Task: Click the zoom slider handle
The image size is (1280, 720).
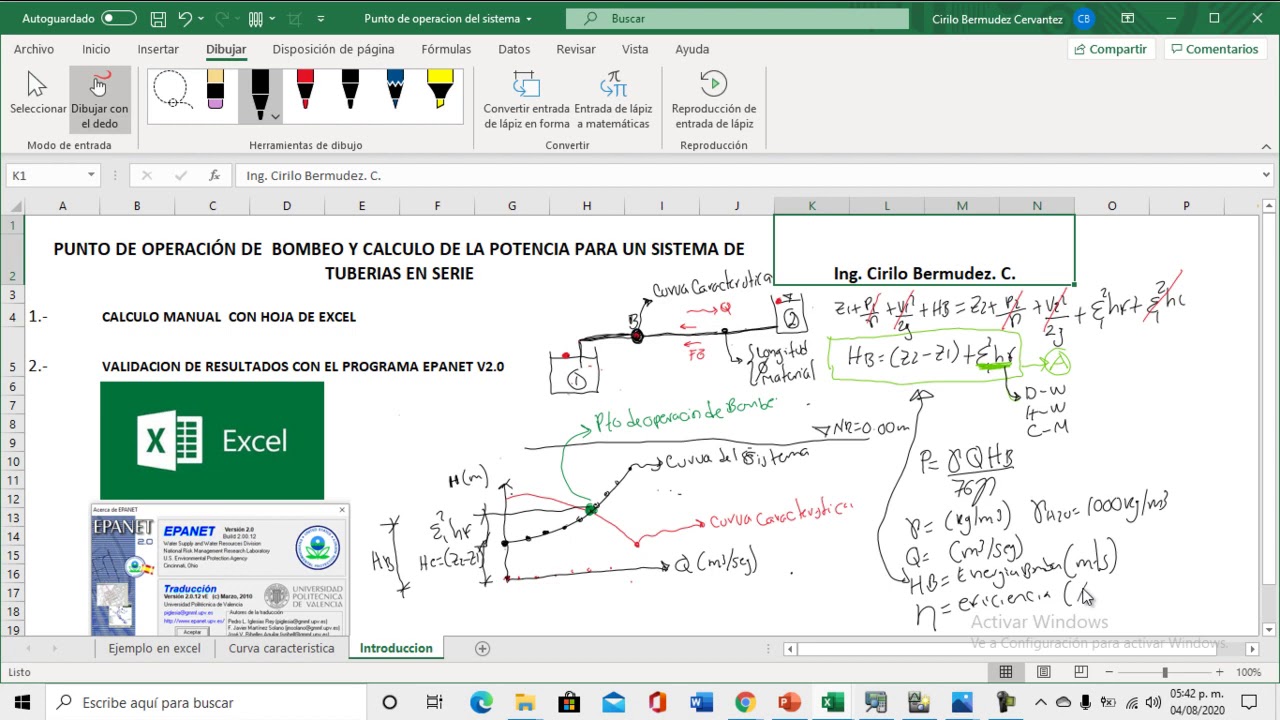Action: click(1164, 672)
